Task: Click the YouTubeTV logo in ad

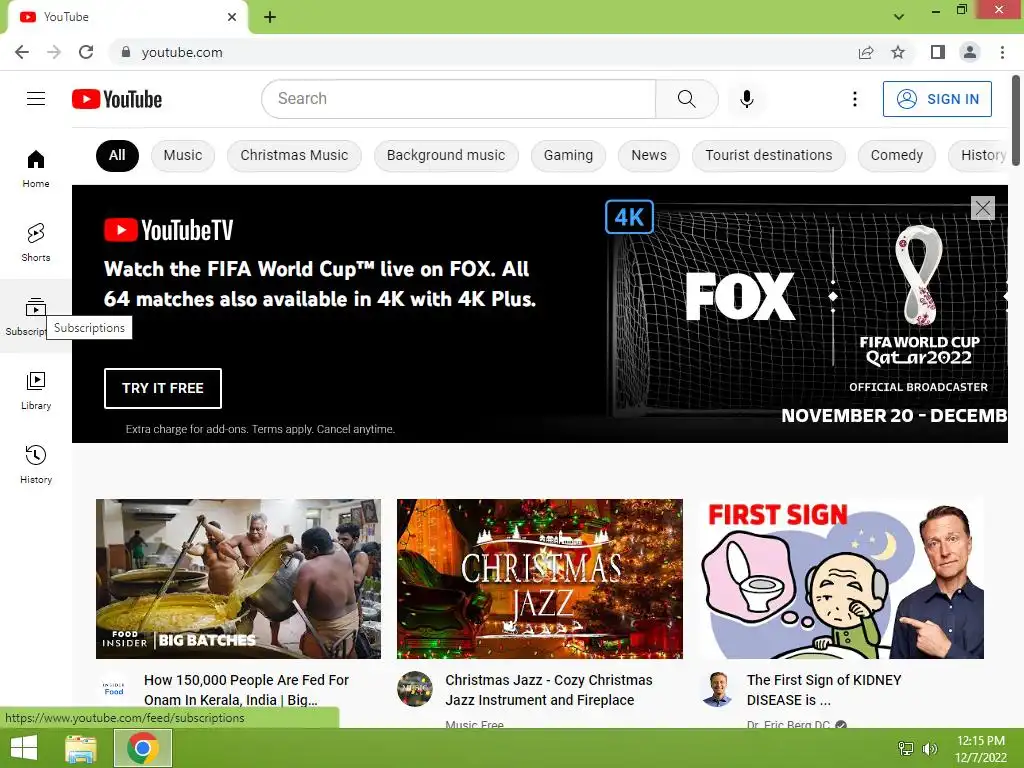Action: click(x=168, y=230)
